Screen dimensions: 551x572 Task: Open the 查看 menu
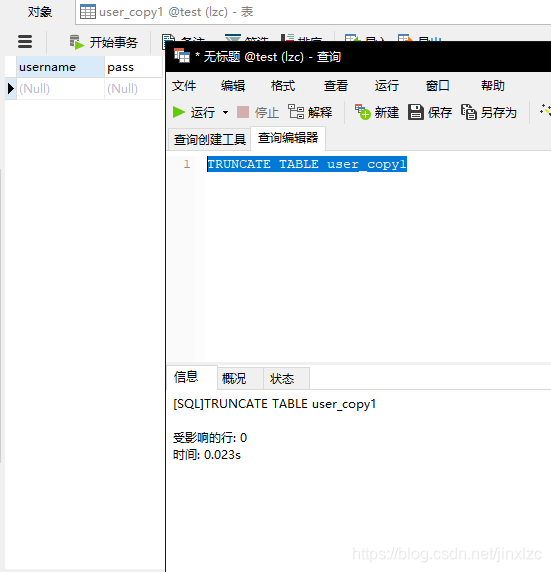(x=336, y=86)
